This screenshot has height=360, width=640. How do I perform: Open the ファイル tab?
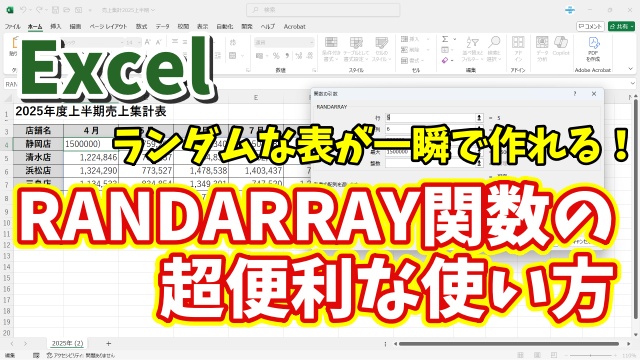[13, 27]
